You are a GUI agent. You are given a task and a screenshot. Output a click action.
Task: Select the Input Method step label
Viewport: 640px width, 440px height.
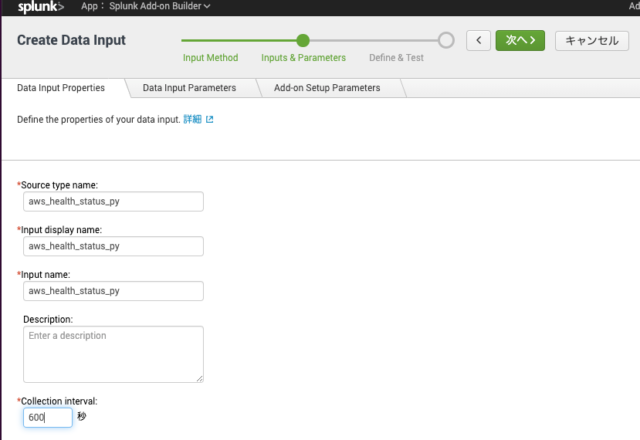(210, 58)
